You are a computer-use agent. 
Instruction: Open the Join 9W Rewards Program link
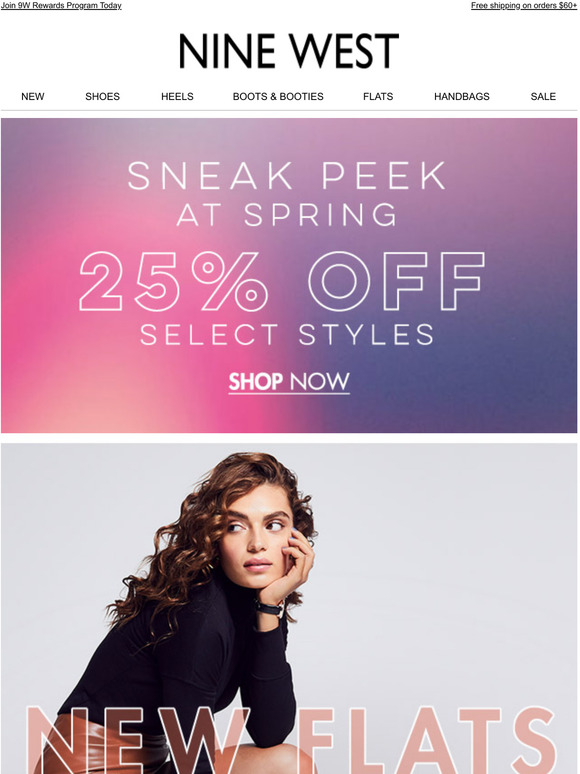click(61, 5)
